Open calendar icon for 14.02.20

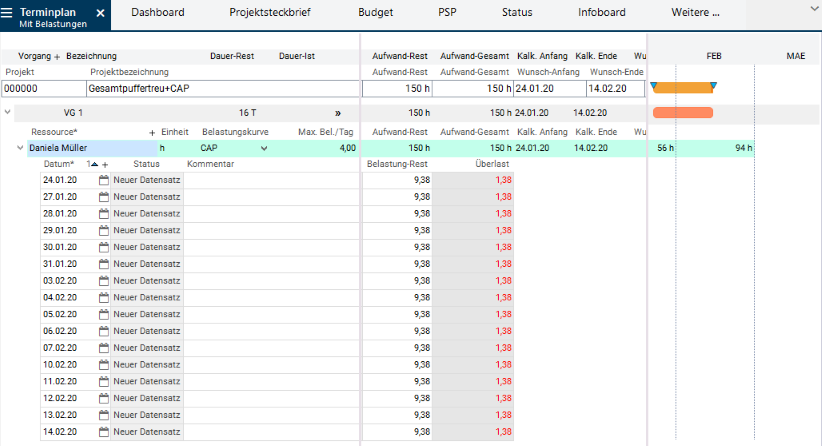(x=104, y=432)
